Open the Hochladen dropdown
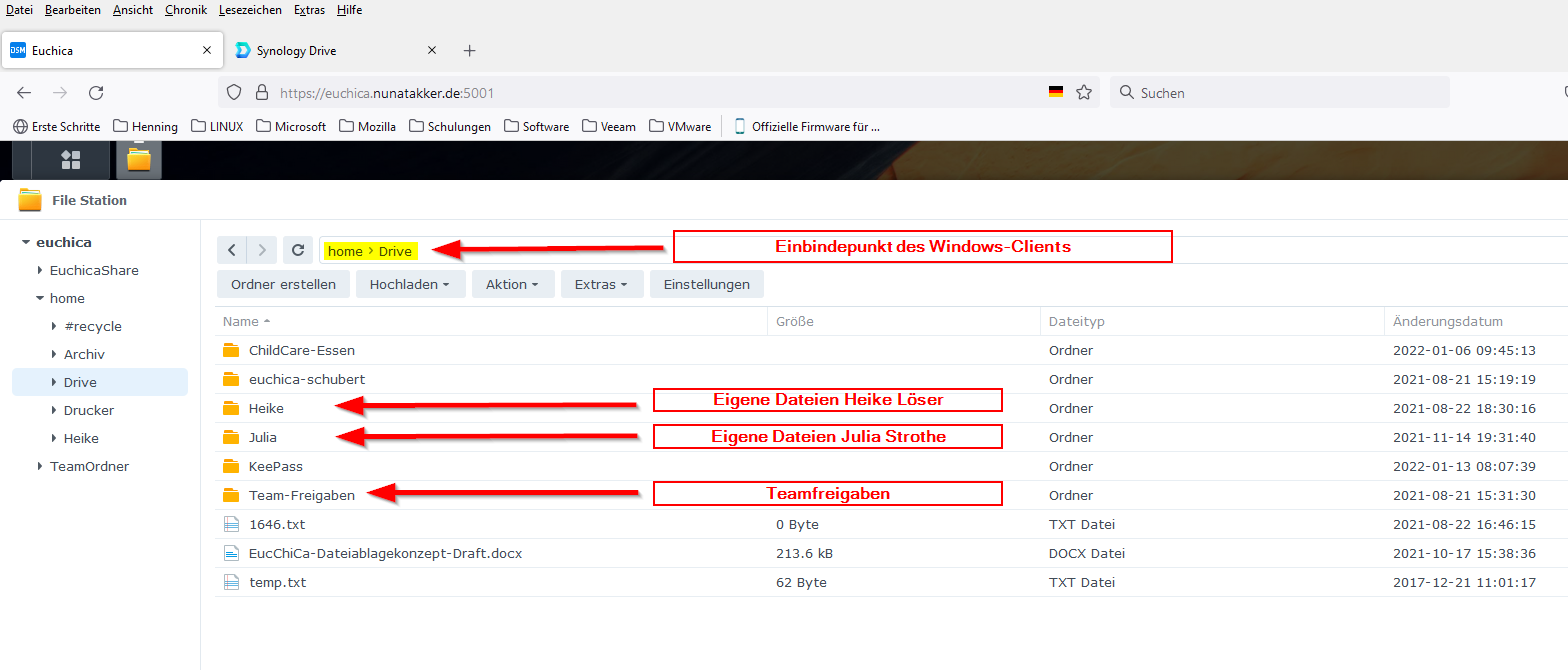The width and height of the screenshot is (1568, 670). coord(409,285)
